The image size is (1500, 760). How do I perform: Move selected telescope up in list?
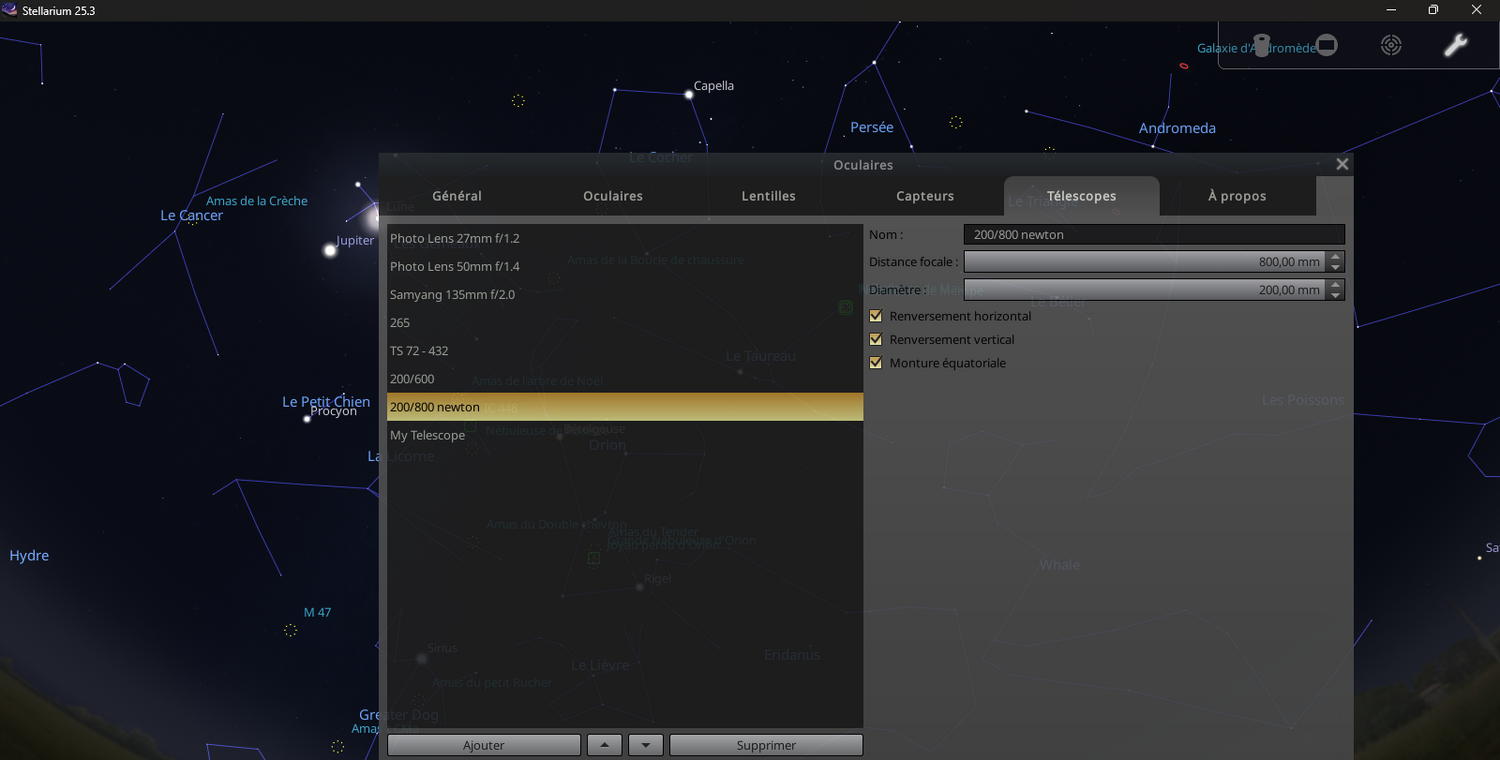click(x=604, y=745)
